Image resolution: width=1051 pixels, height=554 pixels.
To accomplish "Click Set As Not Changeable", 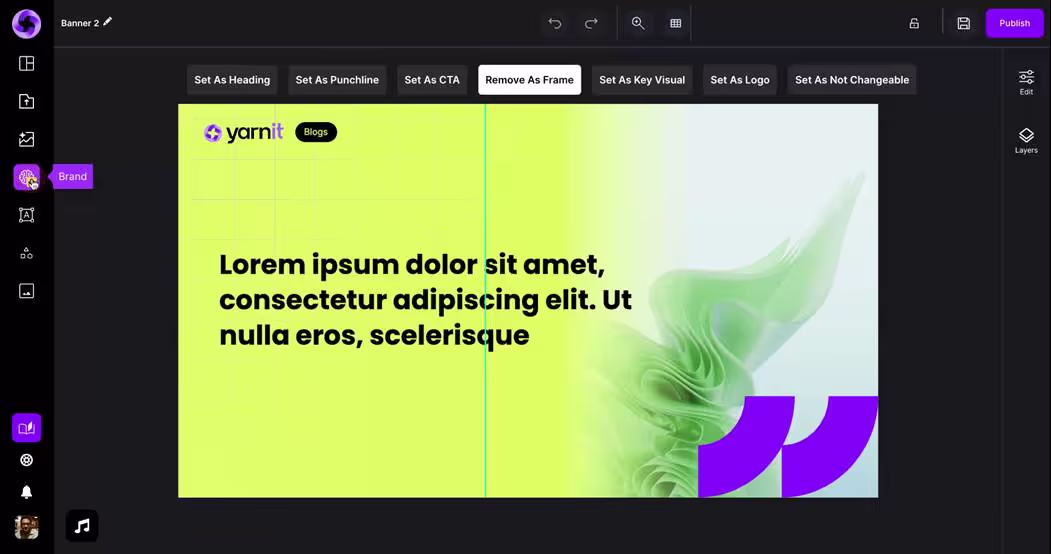I will [852, 80].
